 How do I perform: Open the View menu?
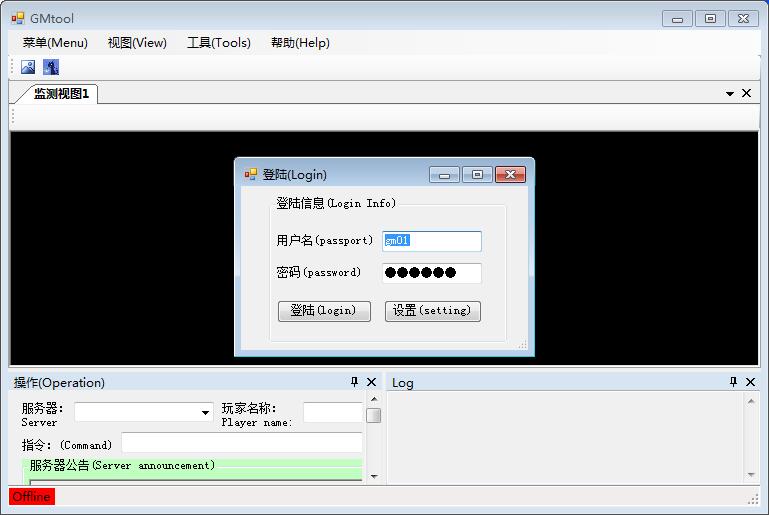coord(137,43)
